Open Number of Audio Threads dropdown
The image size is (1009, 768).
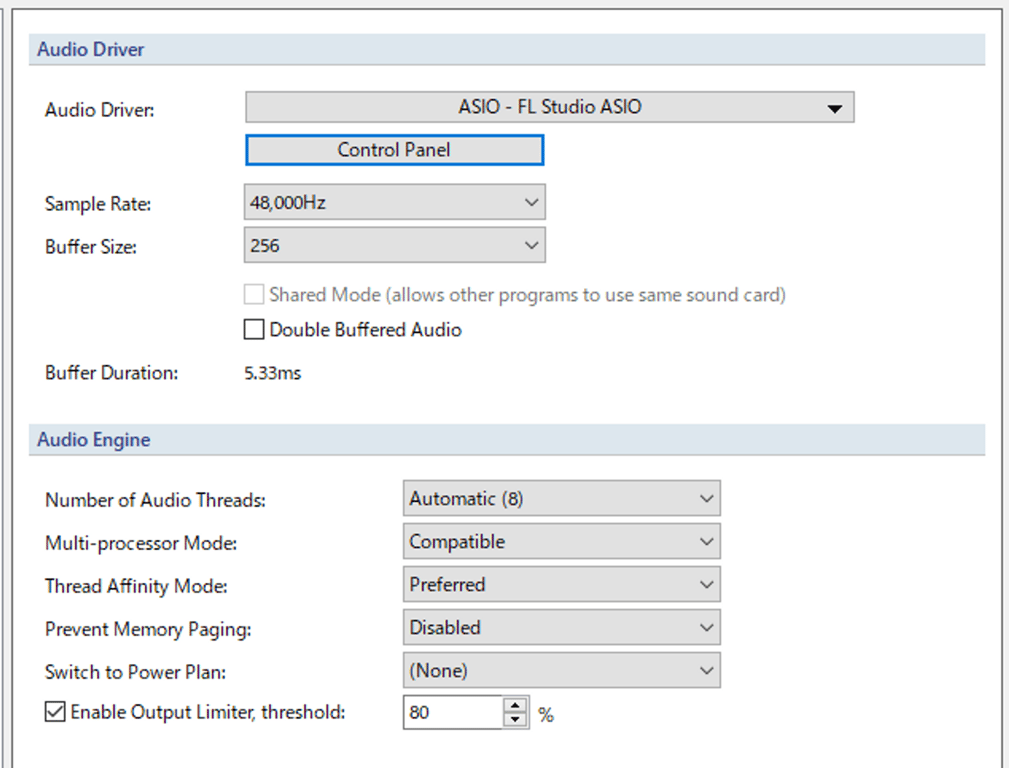pyautogui.click(x=562, y=498)
